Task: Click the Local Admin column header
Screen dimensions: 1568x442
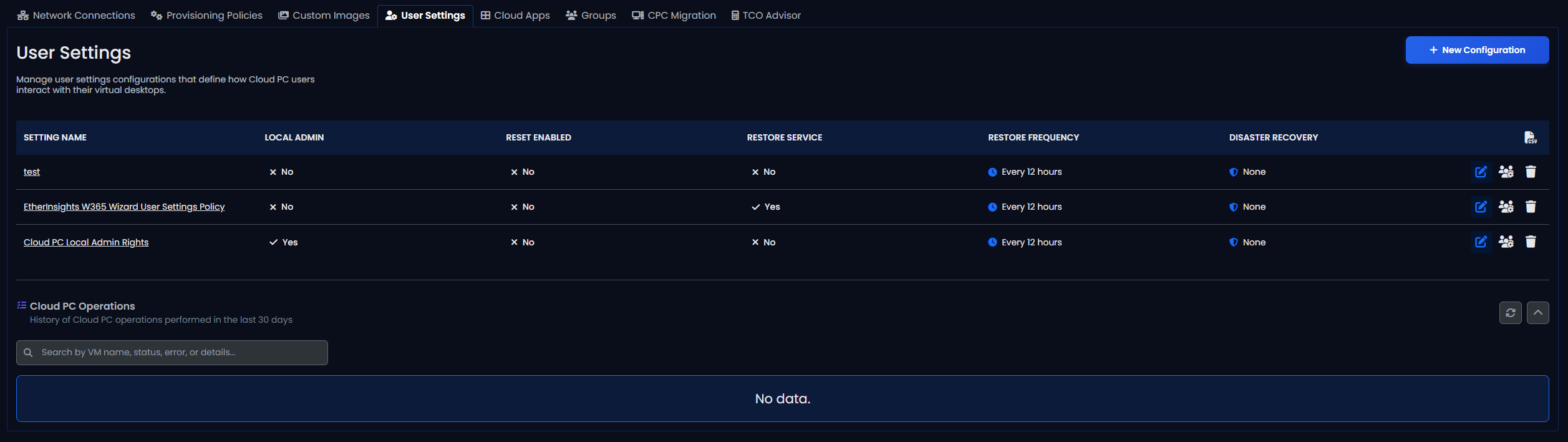Action: 294,137
